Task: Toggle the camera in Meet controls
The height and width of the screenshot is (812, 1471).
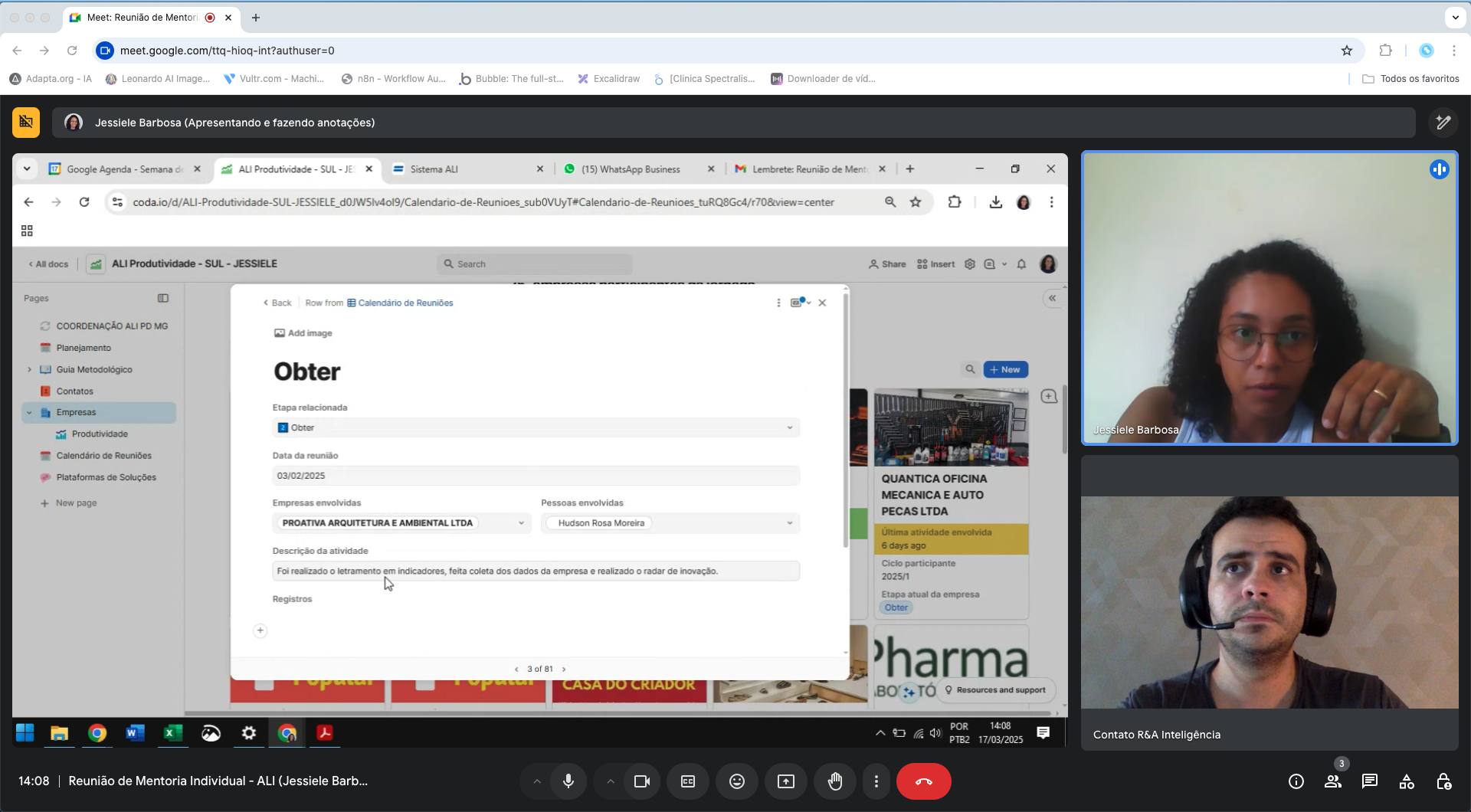Action: (x=642, y=781)
